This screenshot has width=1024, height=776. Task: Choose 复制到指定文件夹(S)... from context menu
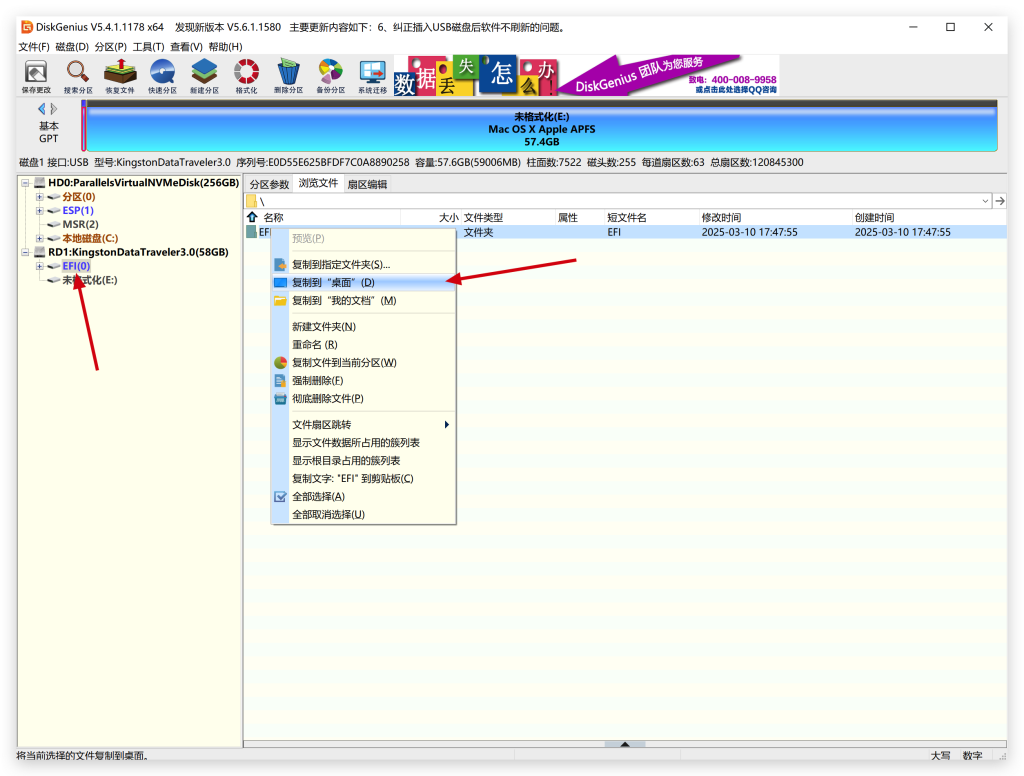[364, 265]
